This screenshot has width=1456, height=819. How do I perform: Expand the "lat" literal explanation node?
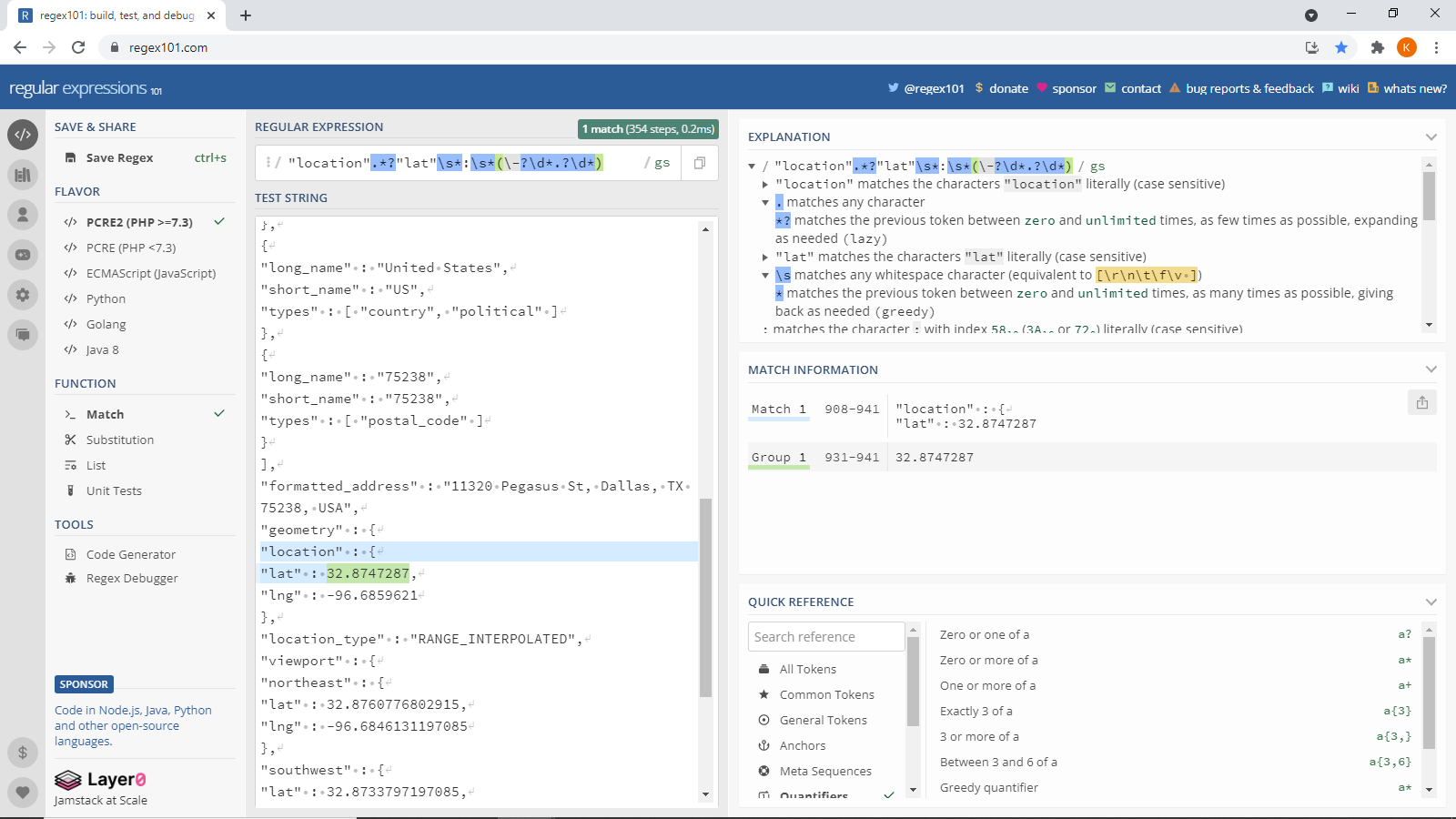tap(765, 258)
